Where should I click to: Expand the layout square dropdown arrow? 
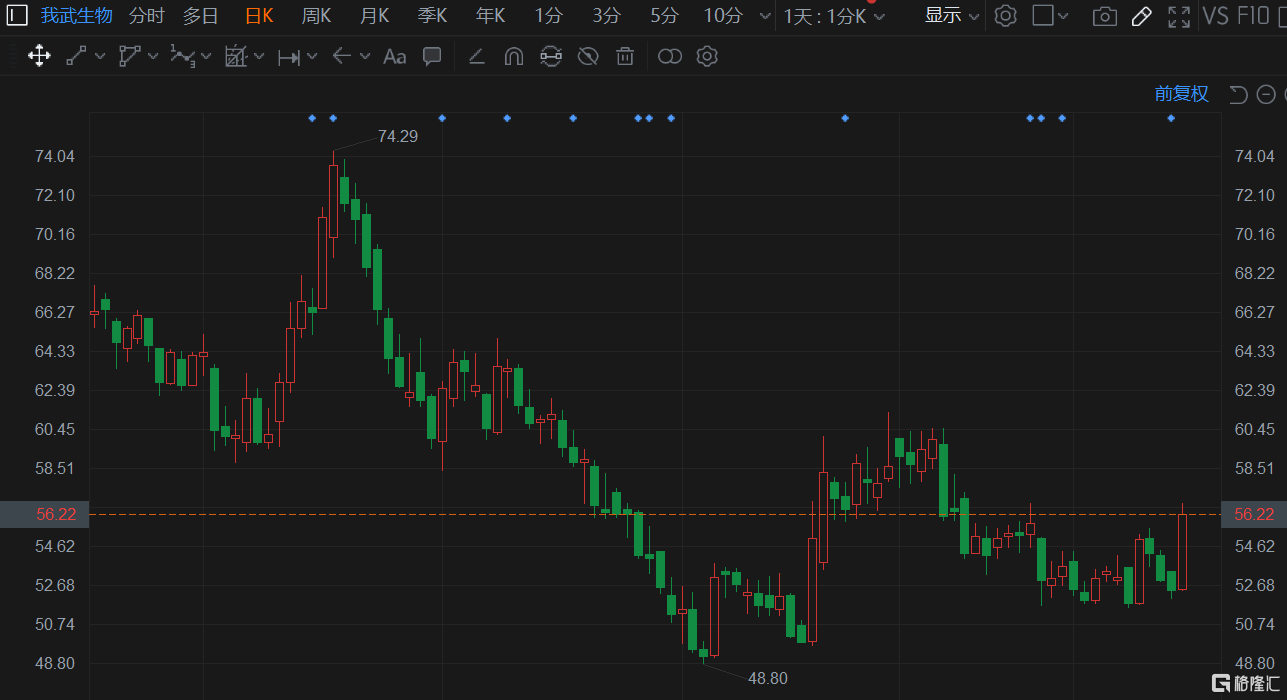1063,17
